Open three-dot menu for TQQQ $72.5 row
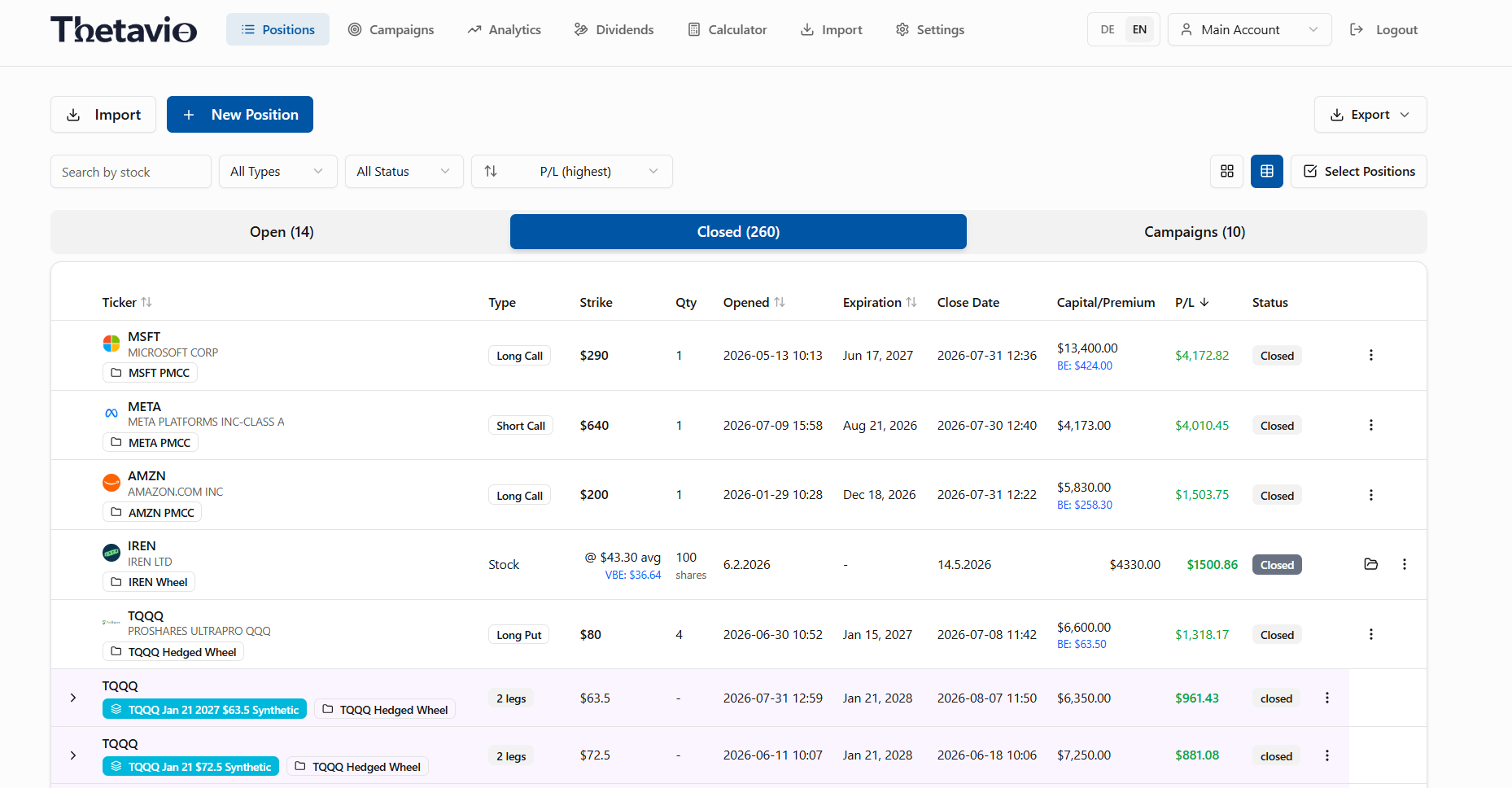Image resolution: width=1512 pixels, height=788 pixels. (x=1327, y=755)
